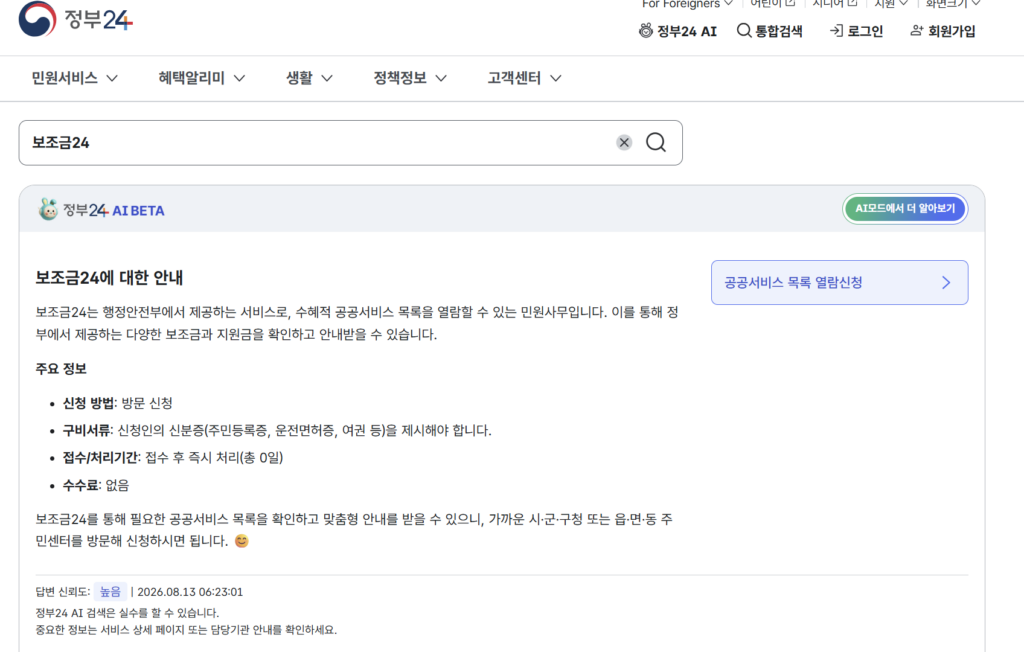
Task: Open the 화면크기 screen size dropdown
Action: pyautogui.click(x=953, y=4)
